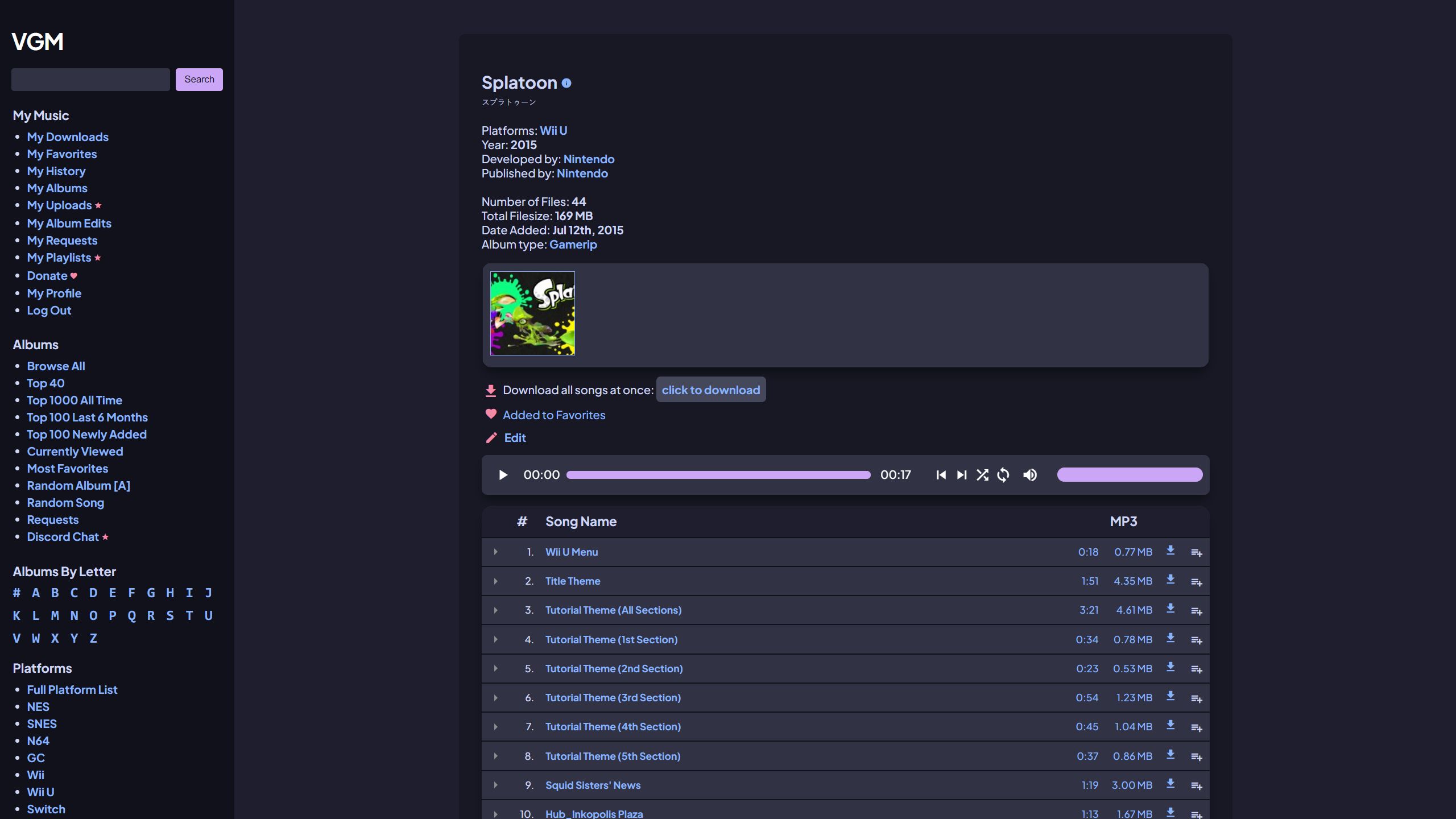Expand the song row for Tutorial Theme 5th Section
The width and height of the screenshot is (1456, 819).
point(495,756)
